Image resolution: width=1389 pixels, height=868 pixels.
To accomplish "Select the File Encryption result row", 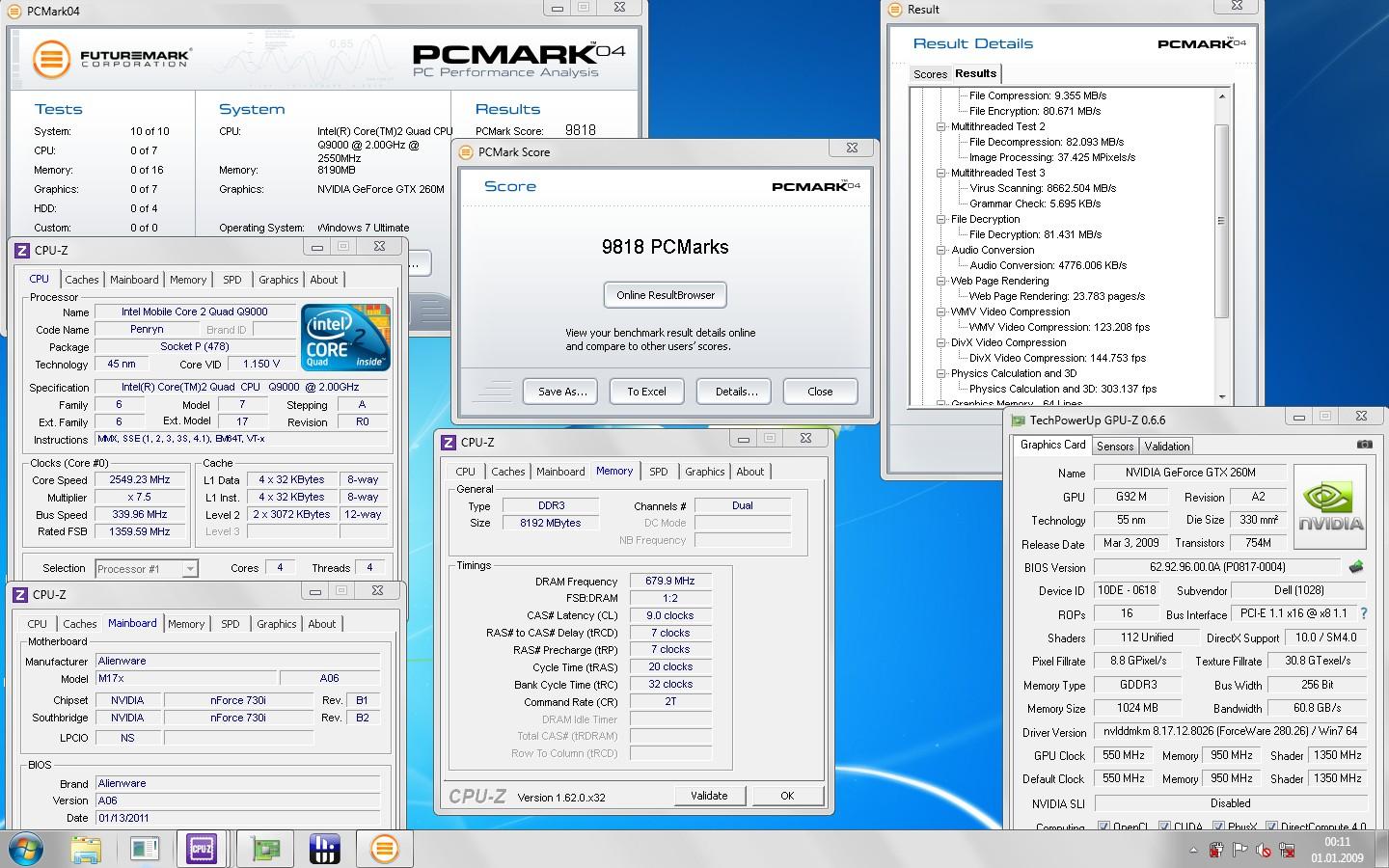I will pyautogui.click(x=1035, y=111).
